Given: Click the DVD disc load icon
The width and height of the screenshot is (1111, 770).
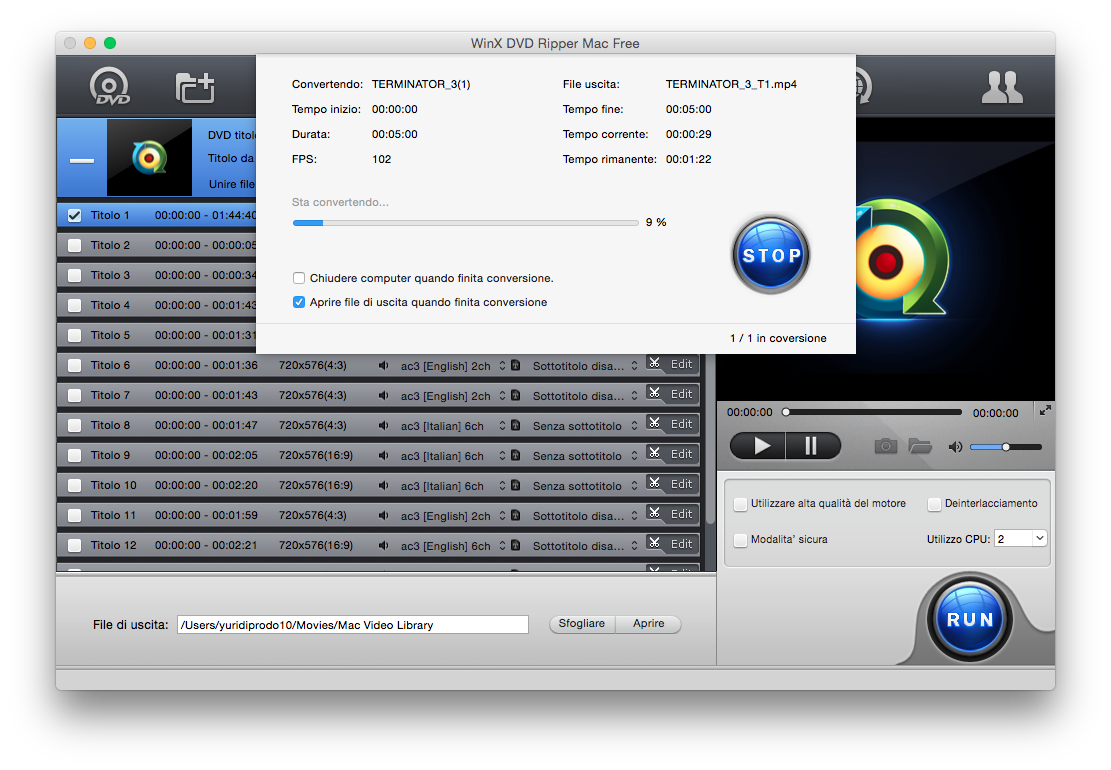Looking at the screenshot, I should 110,87.
